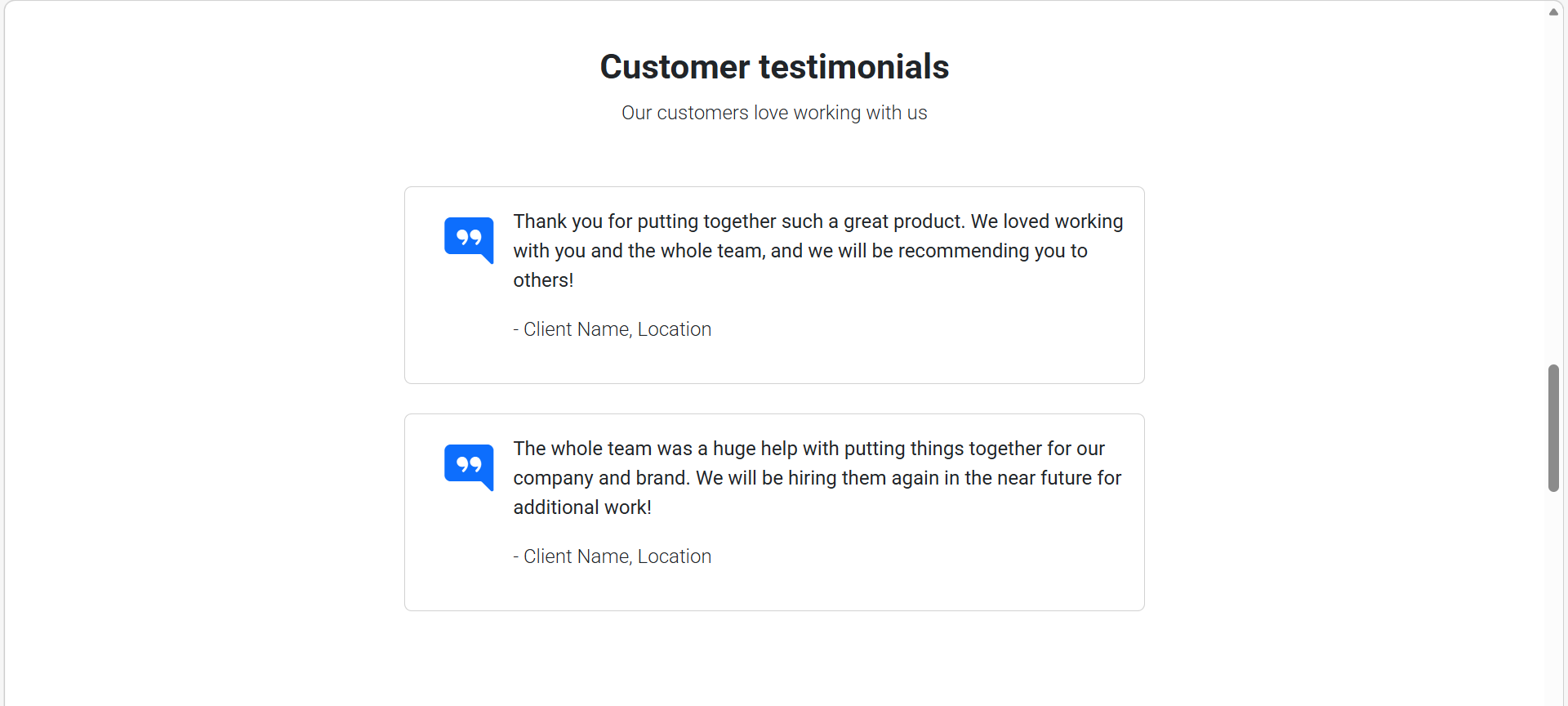
Task: Click the scrollbar up arrow
Action: (x=1553, y=12)
